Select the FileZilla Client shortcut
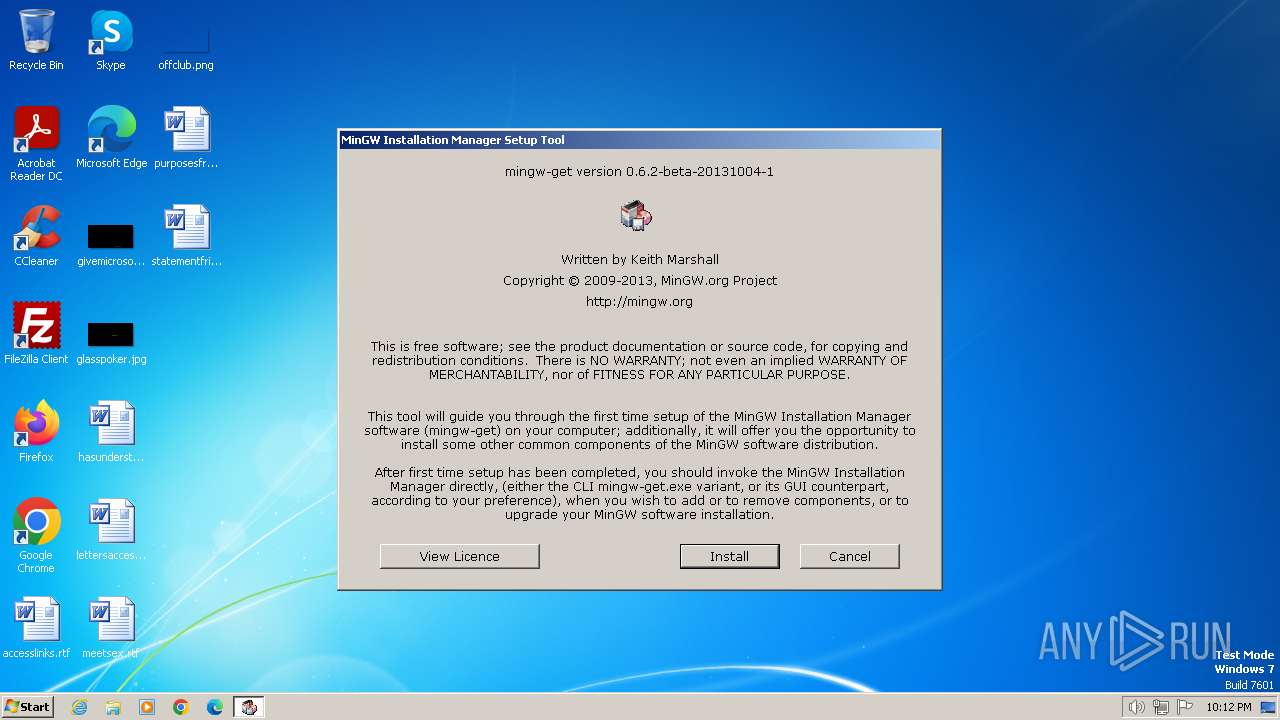1280x720 pixels. (x=36, y=334)
